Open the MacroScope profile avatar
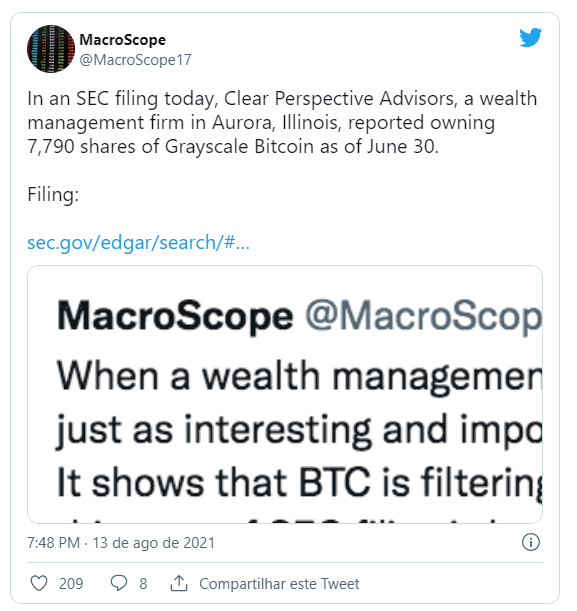 [51, 49]
